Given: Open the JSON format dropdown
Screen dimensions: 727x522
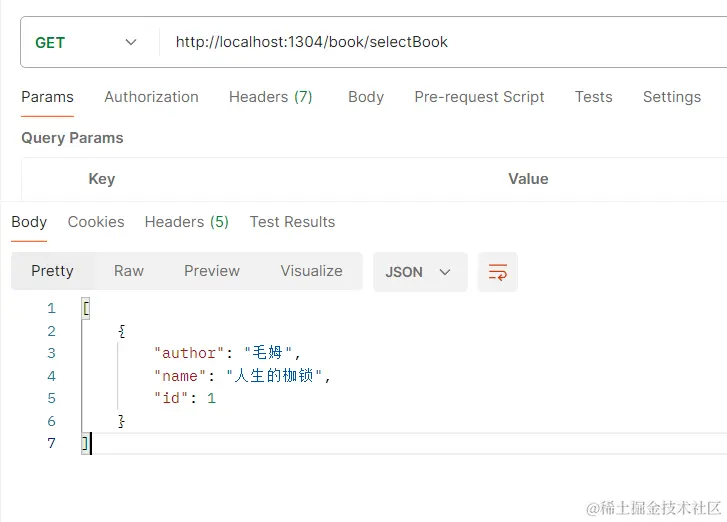Looking at the screenshot, I should pyautogui.click(x=420, y=272).
